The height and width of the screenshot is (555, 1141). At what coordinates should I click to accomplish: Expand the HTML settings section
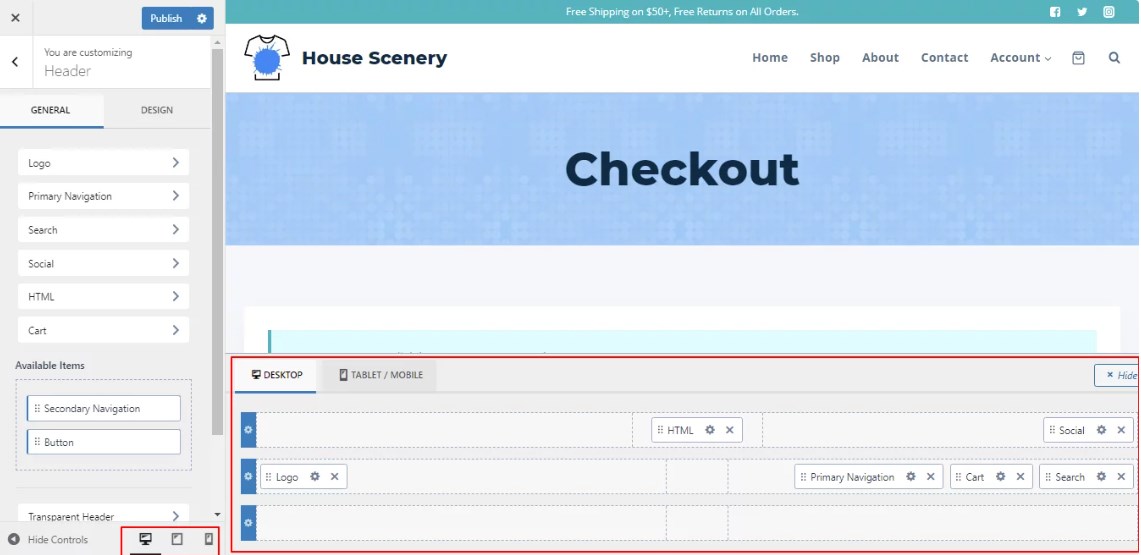(x=103, y=297)
